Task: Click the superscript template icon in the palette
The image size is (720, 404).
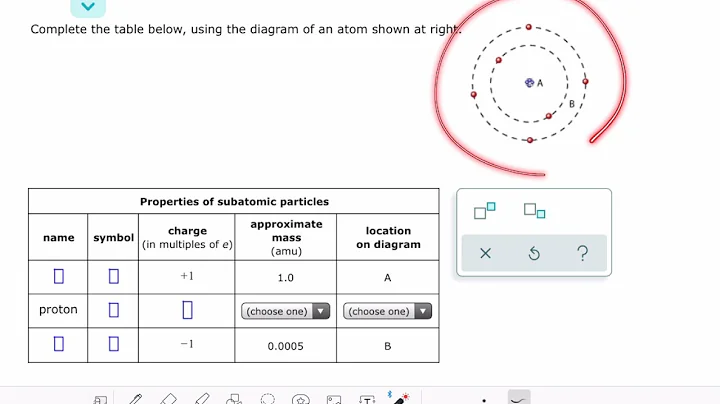Action: [x=484, y=211]
